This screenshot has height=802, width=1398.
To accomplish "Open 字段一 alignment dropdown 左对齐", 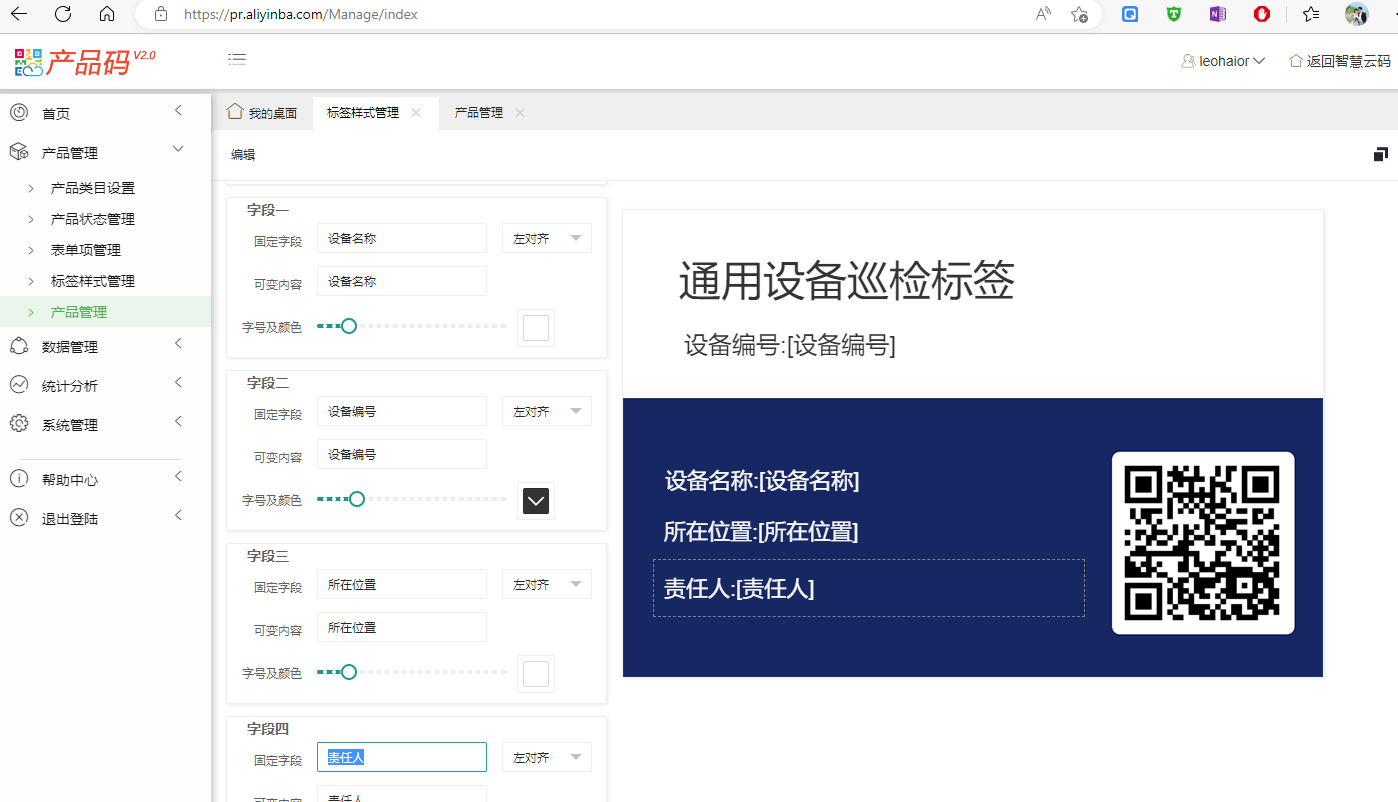I will (546, 239).
